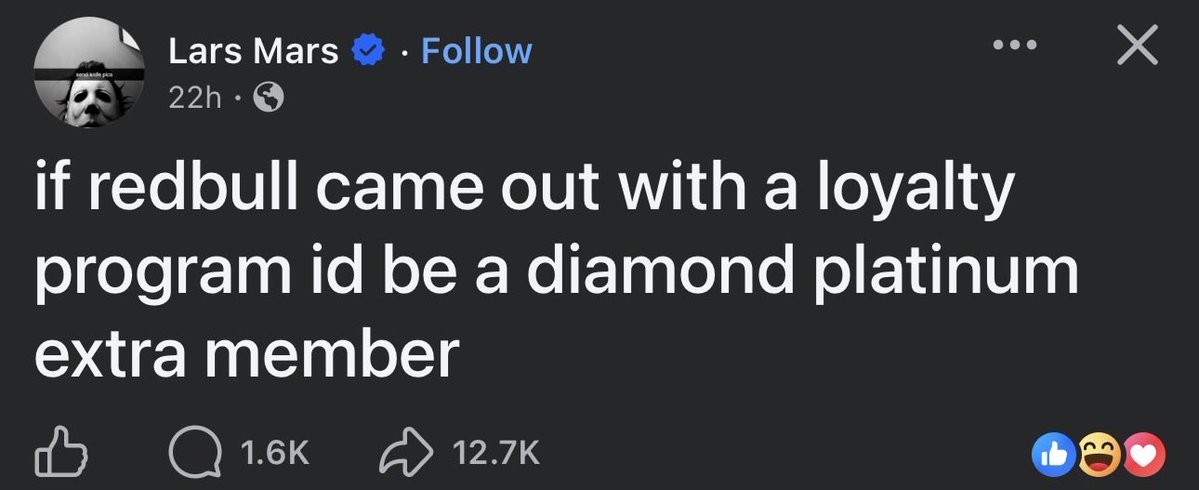Like the post with thumbs-up outline icon
The height and width of the screenshot is (490, 1199).
tap(61, 452)
